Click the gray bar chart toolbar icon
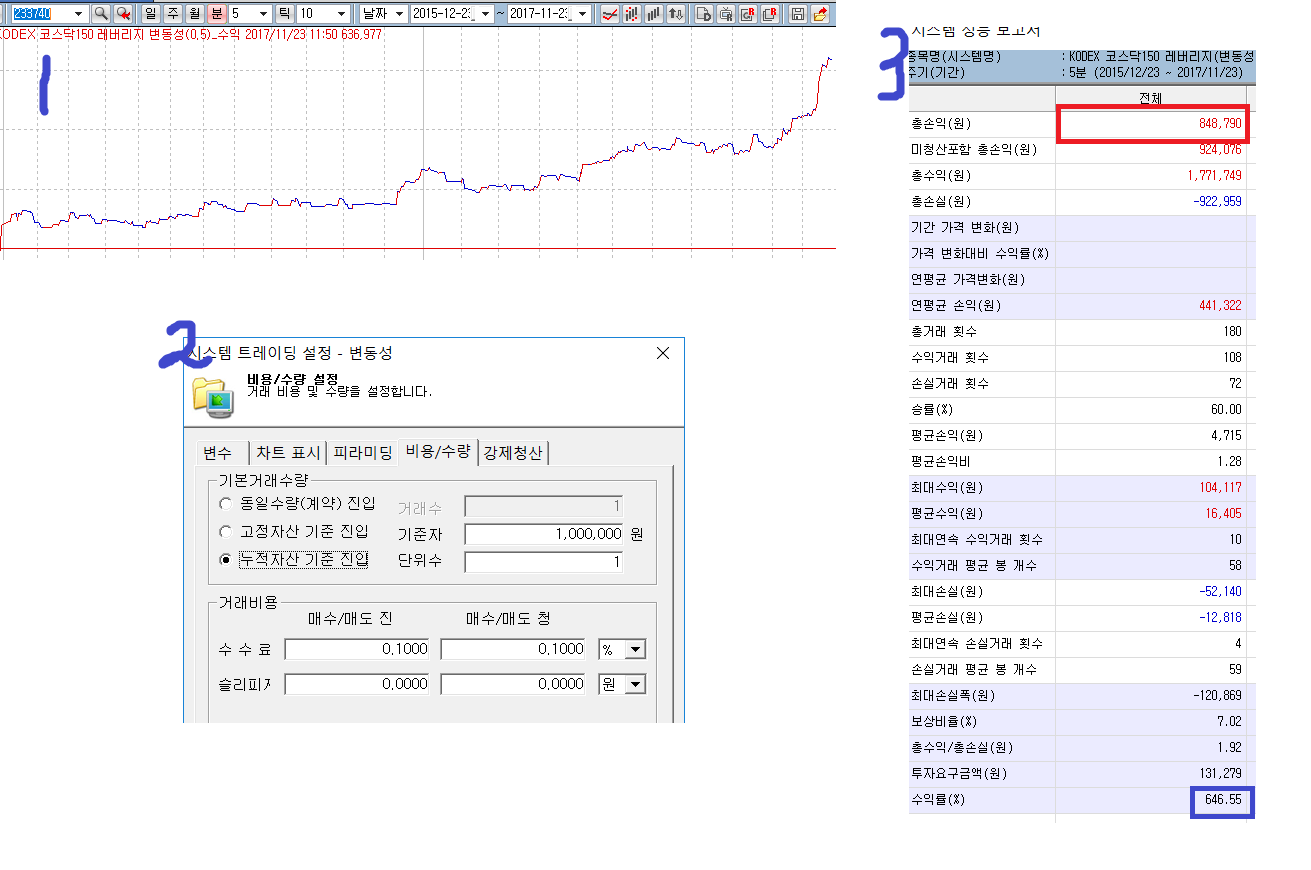Screen dimensions: 1311x870 coord(654,13)
